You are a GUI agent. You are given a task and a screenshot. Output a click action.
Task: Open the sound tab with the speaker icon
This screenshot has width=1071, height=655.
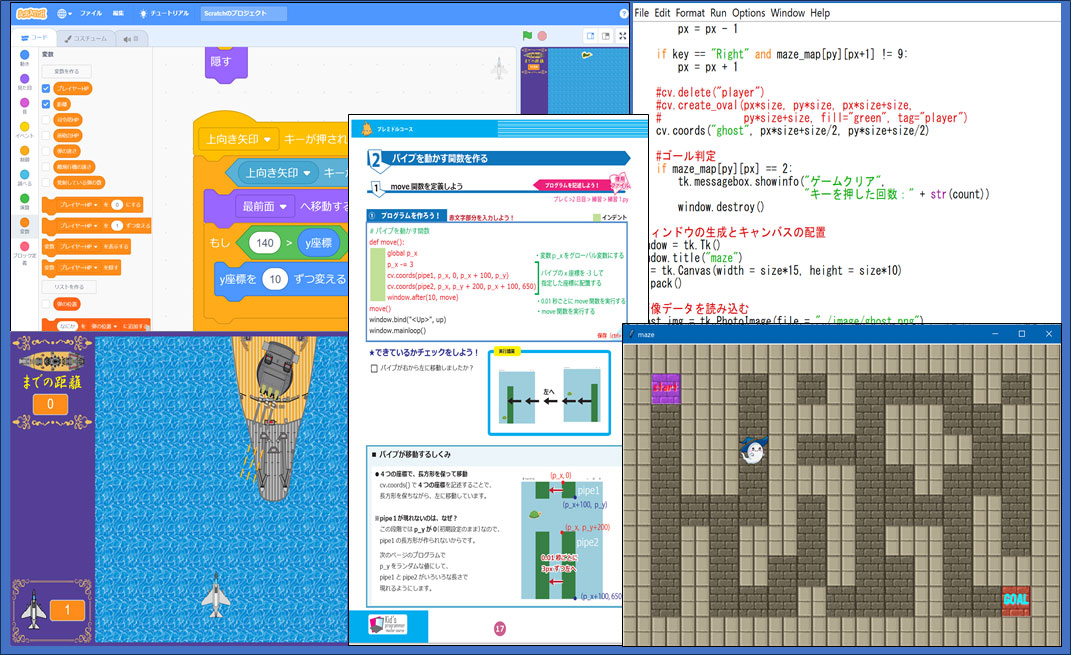click(130, 38)
